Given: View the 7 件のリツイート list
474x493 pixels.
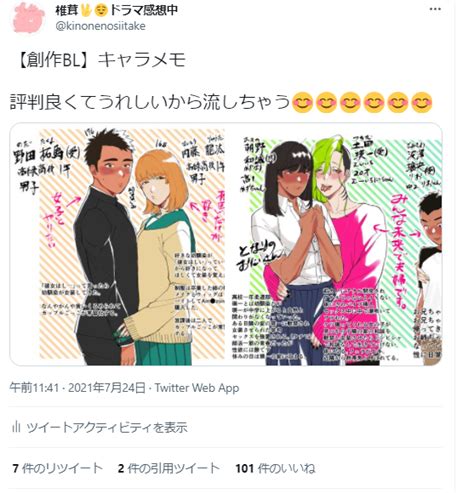Looking at the screenshot, I should pos(57,468).
